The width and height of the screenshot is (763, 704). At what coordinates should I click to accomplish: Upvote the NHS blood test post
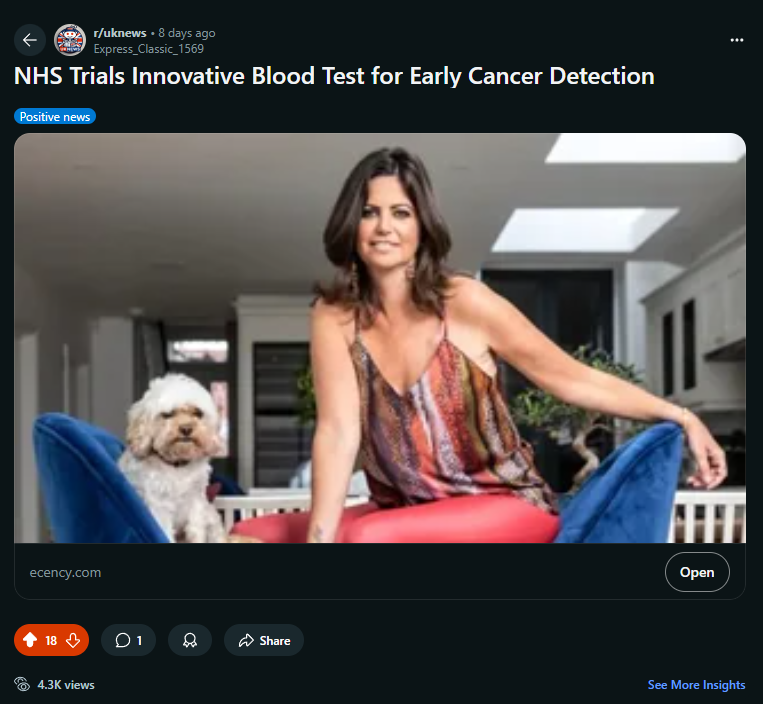click(30, 640)
